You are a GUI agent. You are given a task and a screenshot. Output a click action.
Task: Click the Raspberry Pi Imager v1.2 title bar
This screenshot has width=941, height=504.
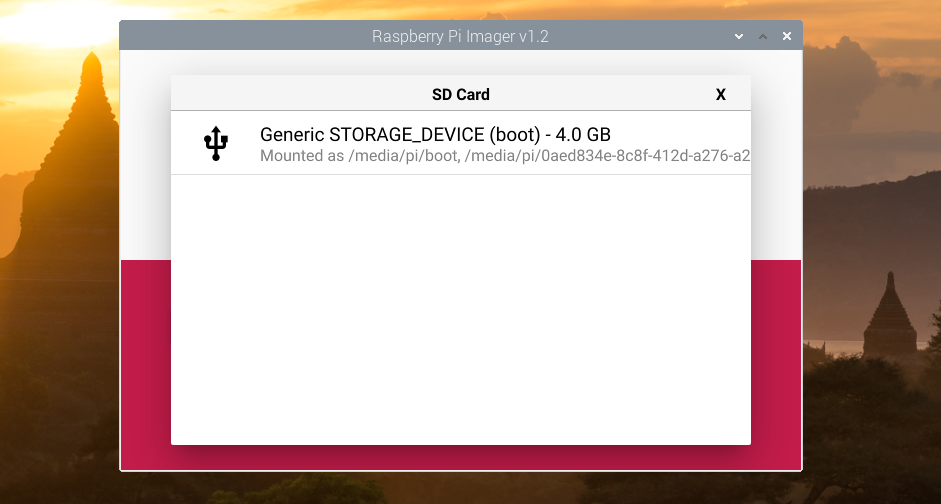[x=460, y=36]
